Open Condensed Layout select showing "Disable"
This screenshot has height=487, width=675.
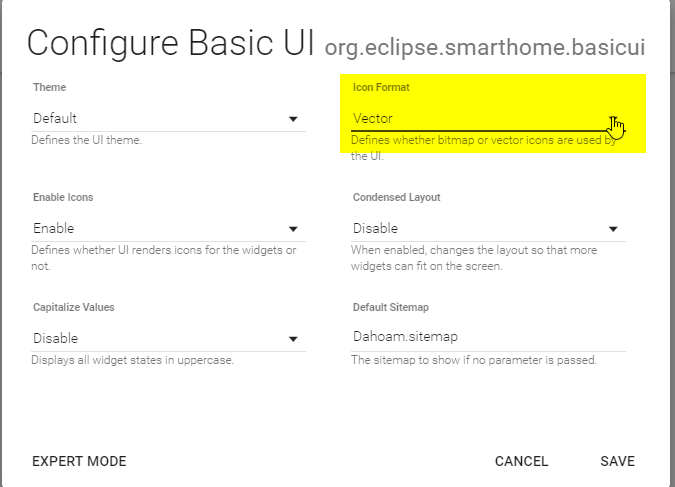pyautogui.click(x=480, y=229)
